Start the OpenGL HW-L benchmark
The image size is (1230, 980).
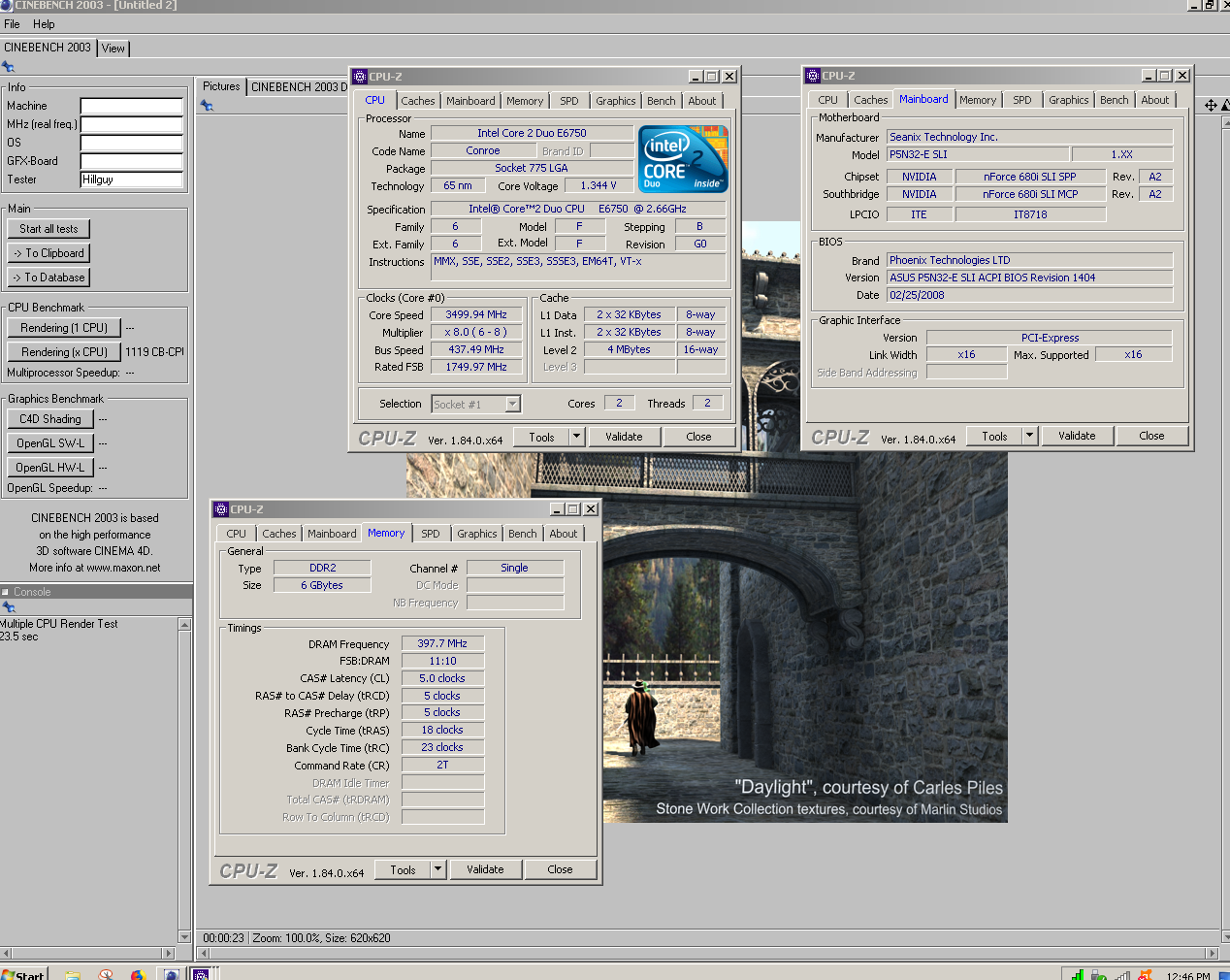pos(50,468)
